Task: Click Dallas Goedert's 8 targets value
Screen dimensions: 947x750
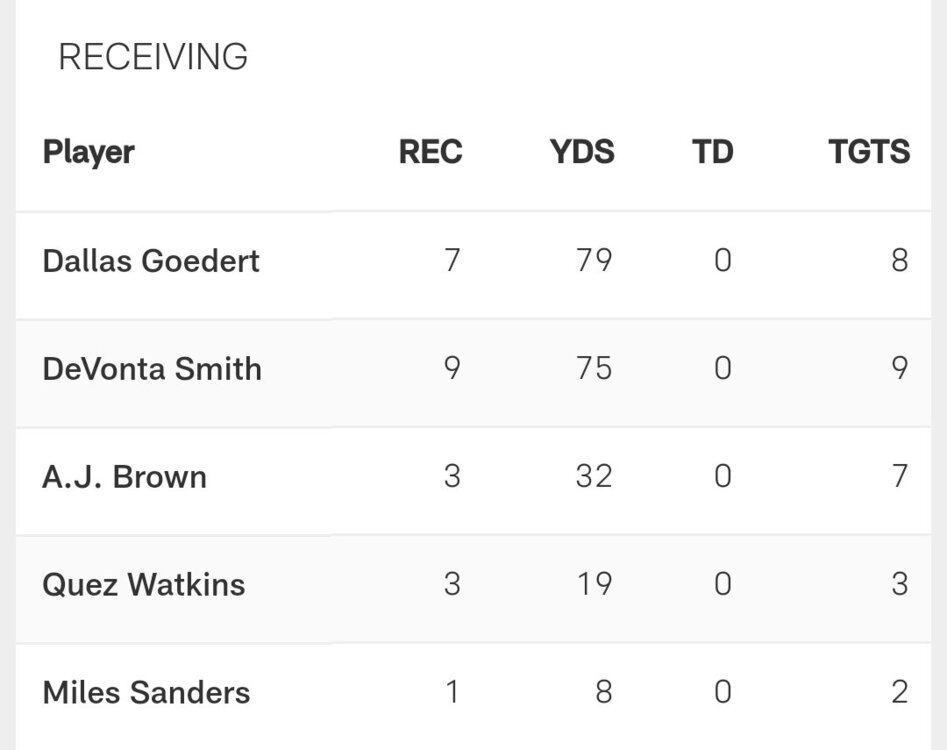Action: (x=899, y=261)
